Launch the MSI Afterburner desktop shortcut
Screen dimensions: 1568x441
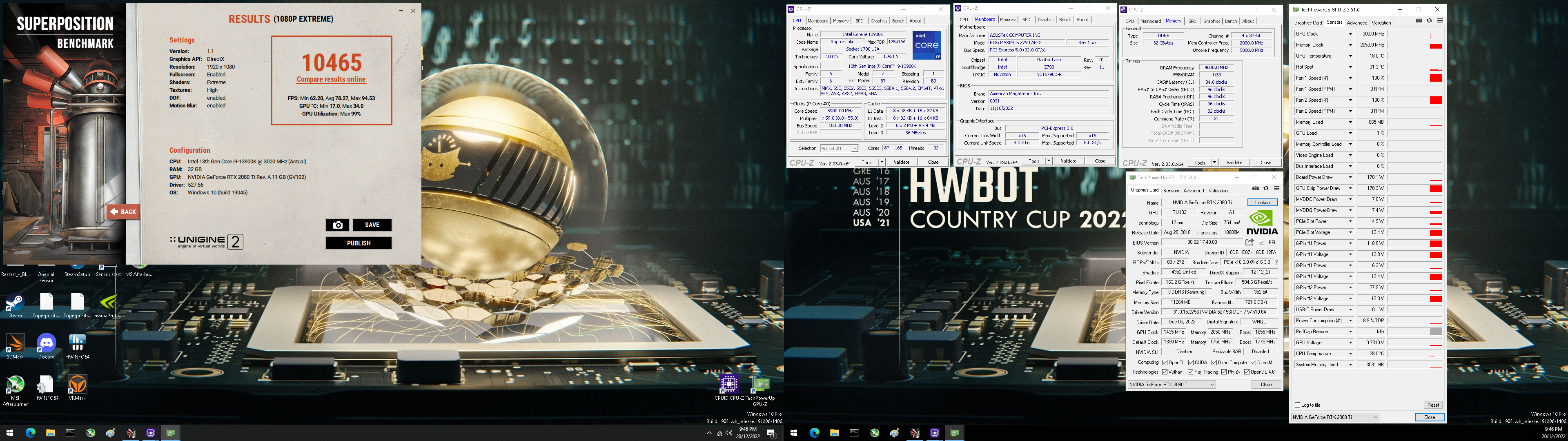point(15,390)
